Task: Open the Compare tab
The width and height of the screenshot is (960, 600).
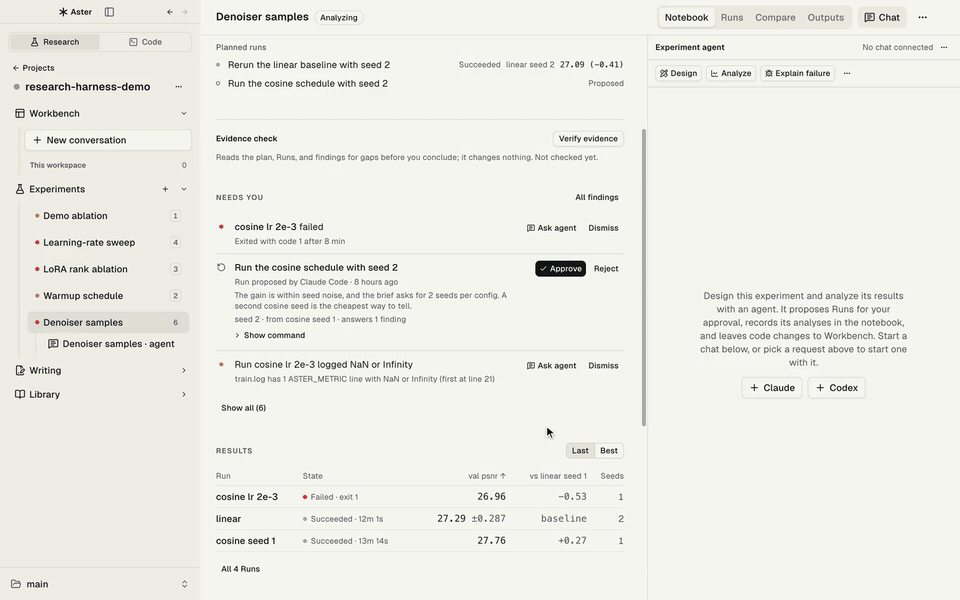Action: (775, 17)
